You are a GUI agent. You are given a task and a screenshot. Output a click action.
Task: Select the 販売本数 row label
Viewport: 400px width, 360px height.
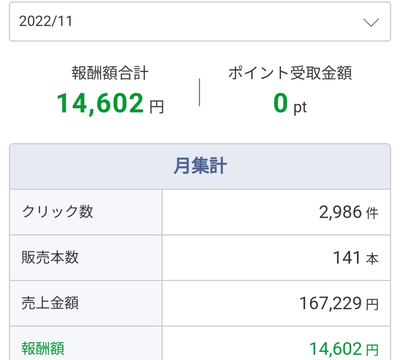click(x=50, y=257)
